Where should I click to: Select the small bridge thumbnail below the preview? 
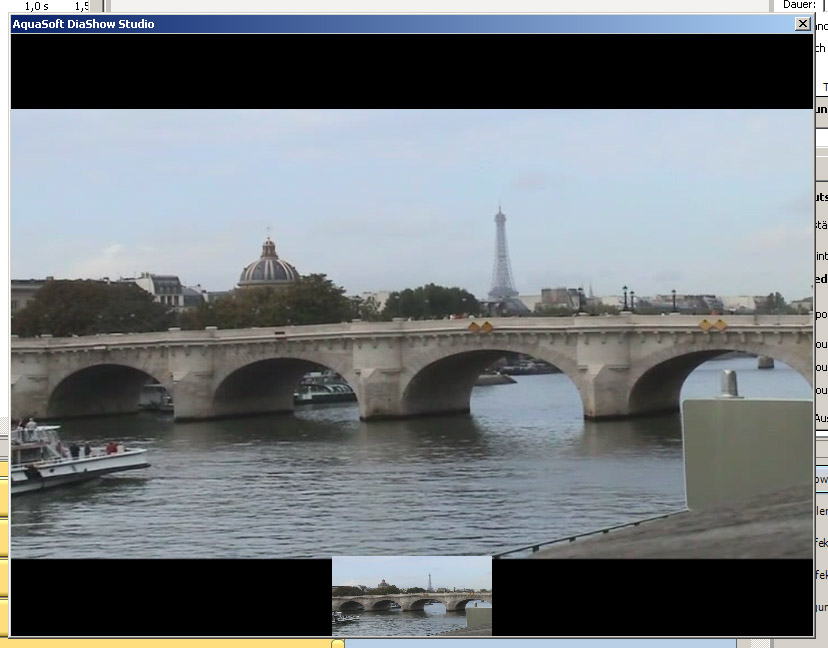(411, 596)
